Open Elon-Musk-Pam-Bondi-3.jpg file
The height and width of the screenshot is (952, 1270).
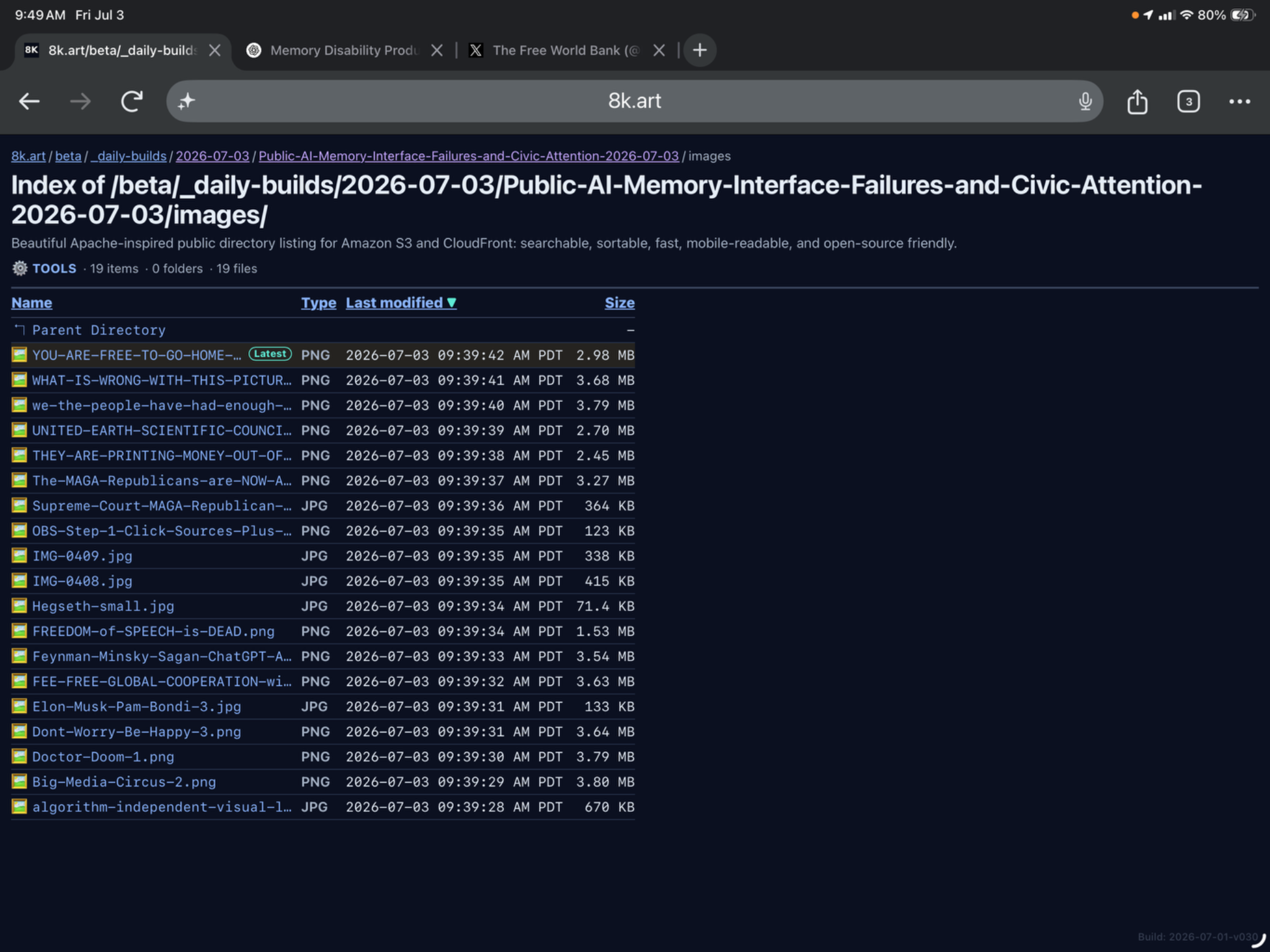tap(136, 707)
